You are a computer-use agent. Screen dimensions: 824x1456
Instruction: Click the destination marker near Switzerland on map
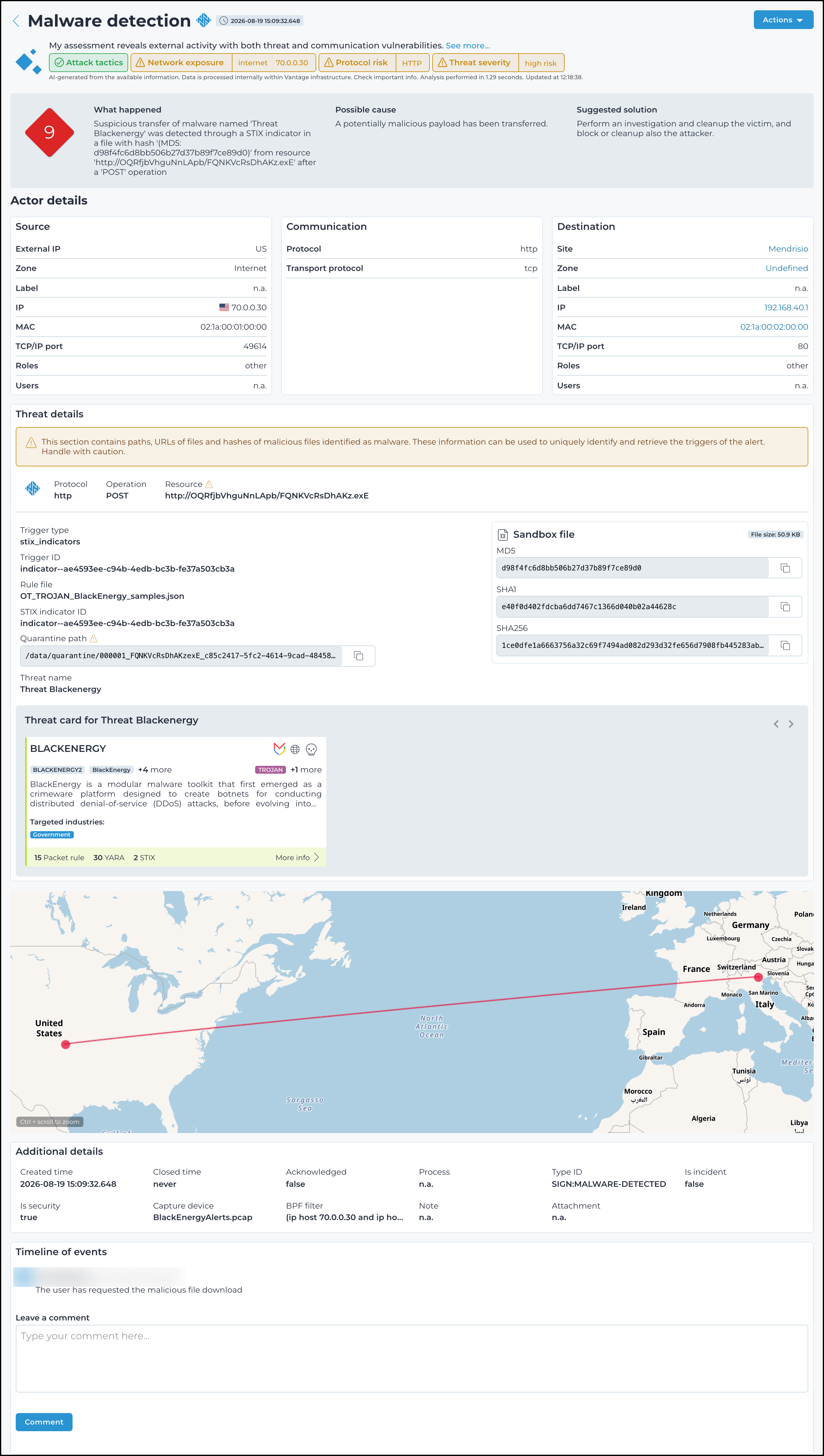pos(758,977)
